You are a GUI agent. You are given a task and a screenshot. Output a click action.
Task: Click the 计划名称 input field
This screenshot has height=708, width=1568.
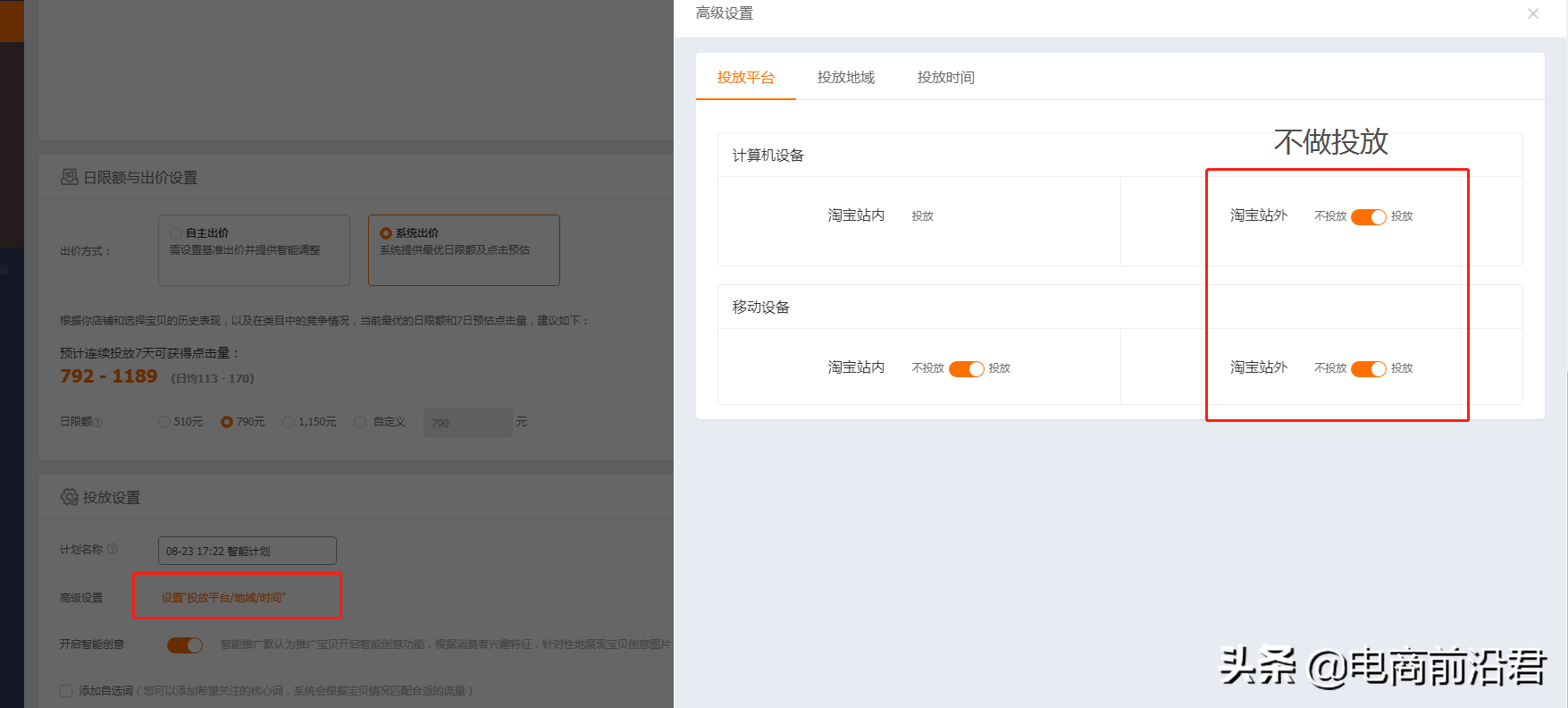(x=247, y=551)
